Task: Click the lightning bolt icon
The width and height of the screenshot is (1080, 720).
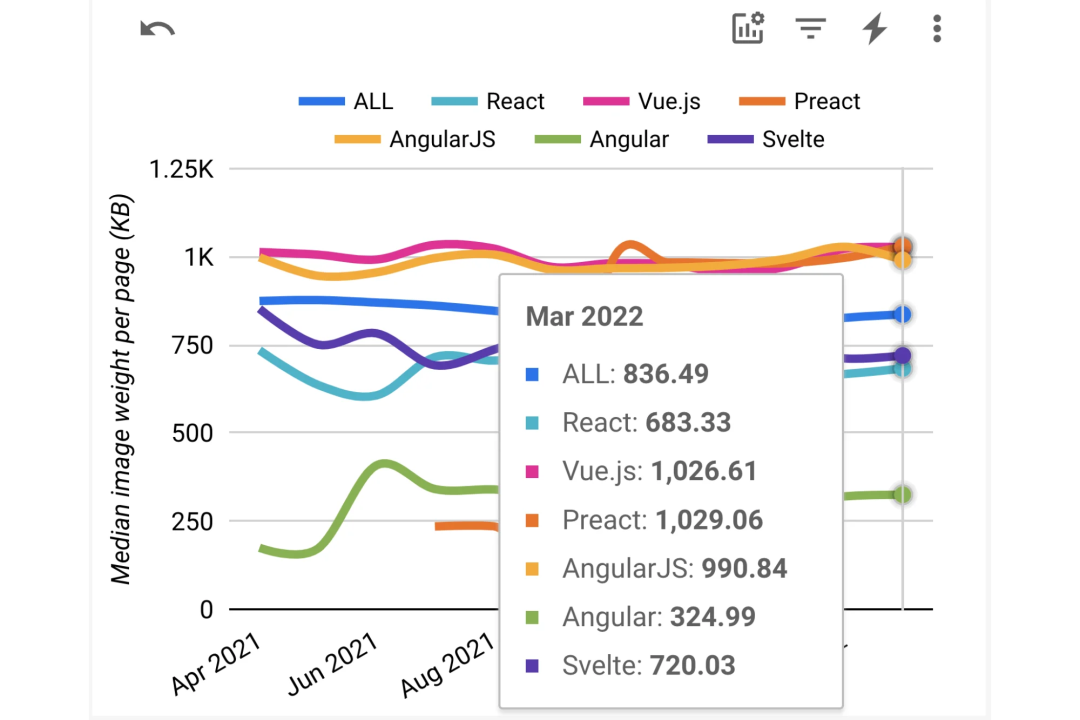Action: [875, 29]
